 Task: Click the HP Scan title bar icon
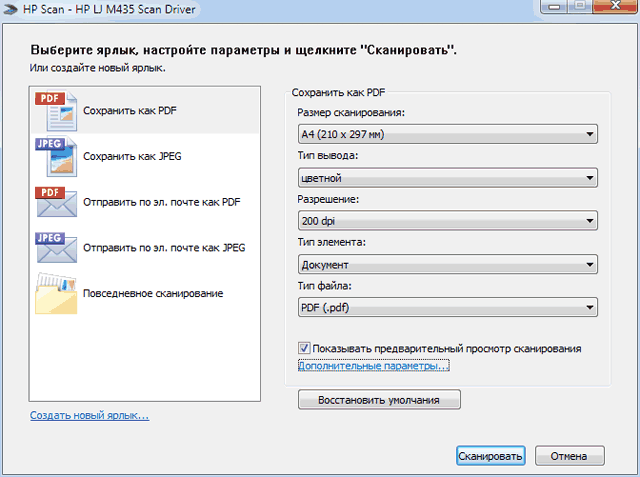click(11, 9)
